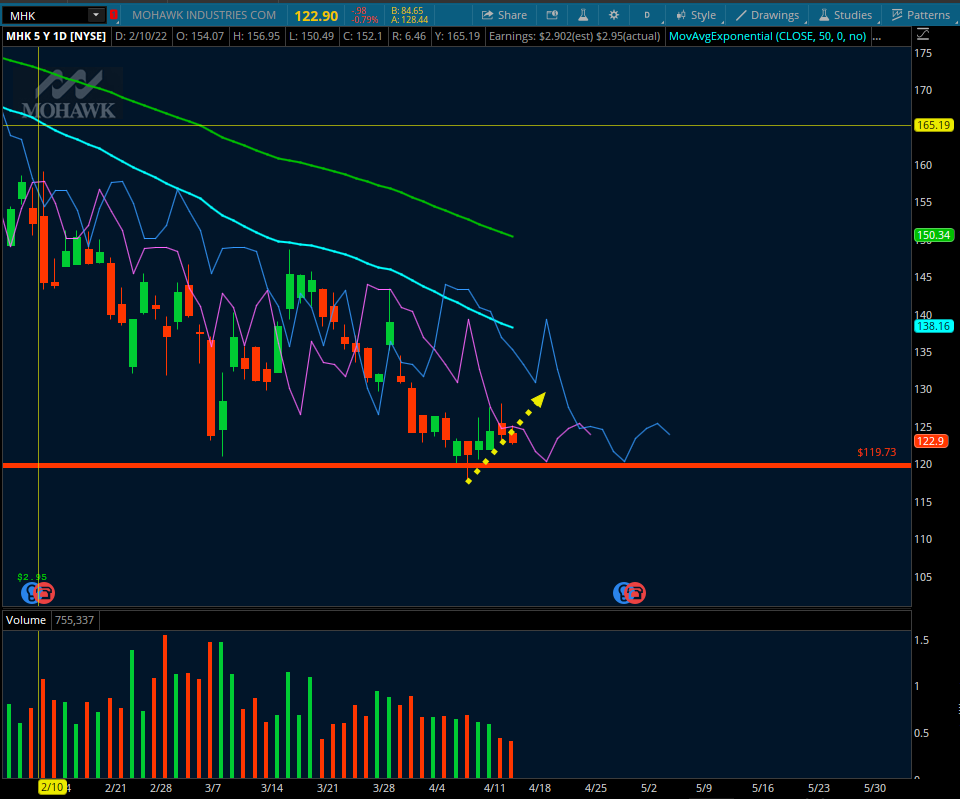Click the red conference call icon near 4/25
The height and width of the screenshot is (799, 960).
coord(636,593)
